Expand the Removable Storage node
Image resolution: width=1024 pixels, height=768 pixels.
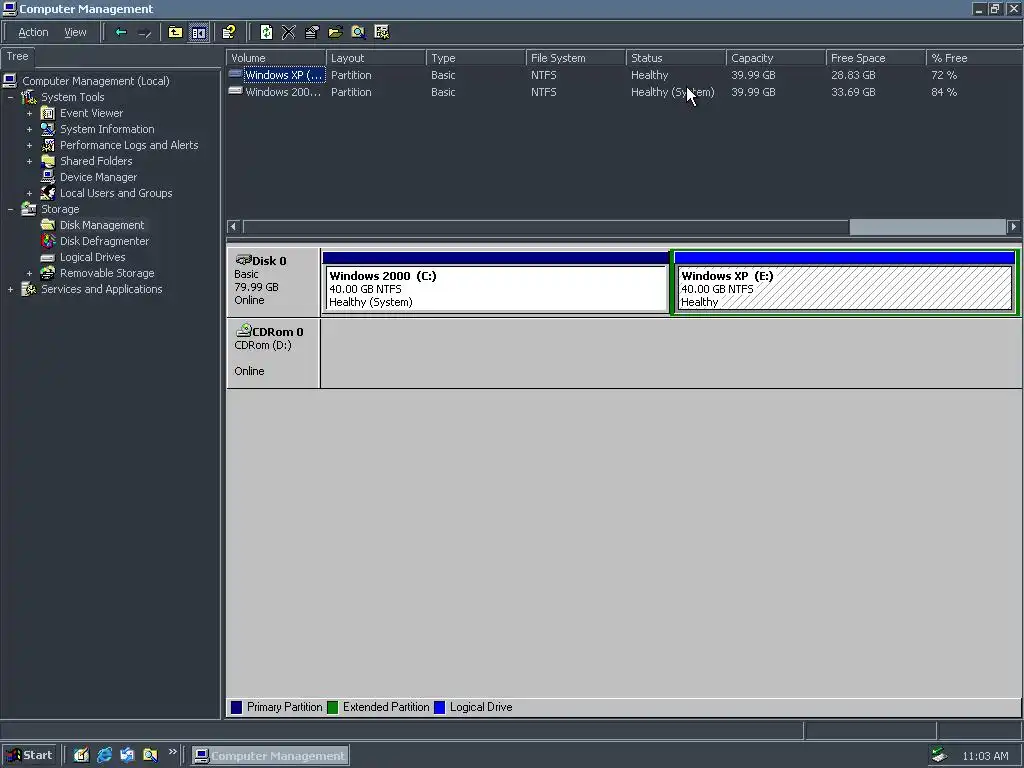[29, 273]
